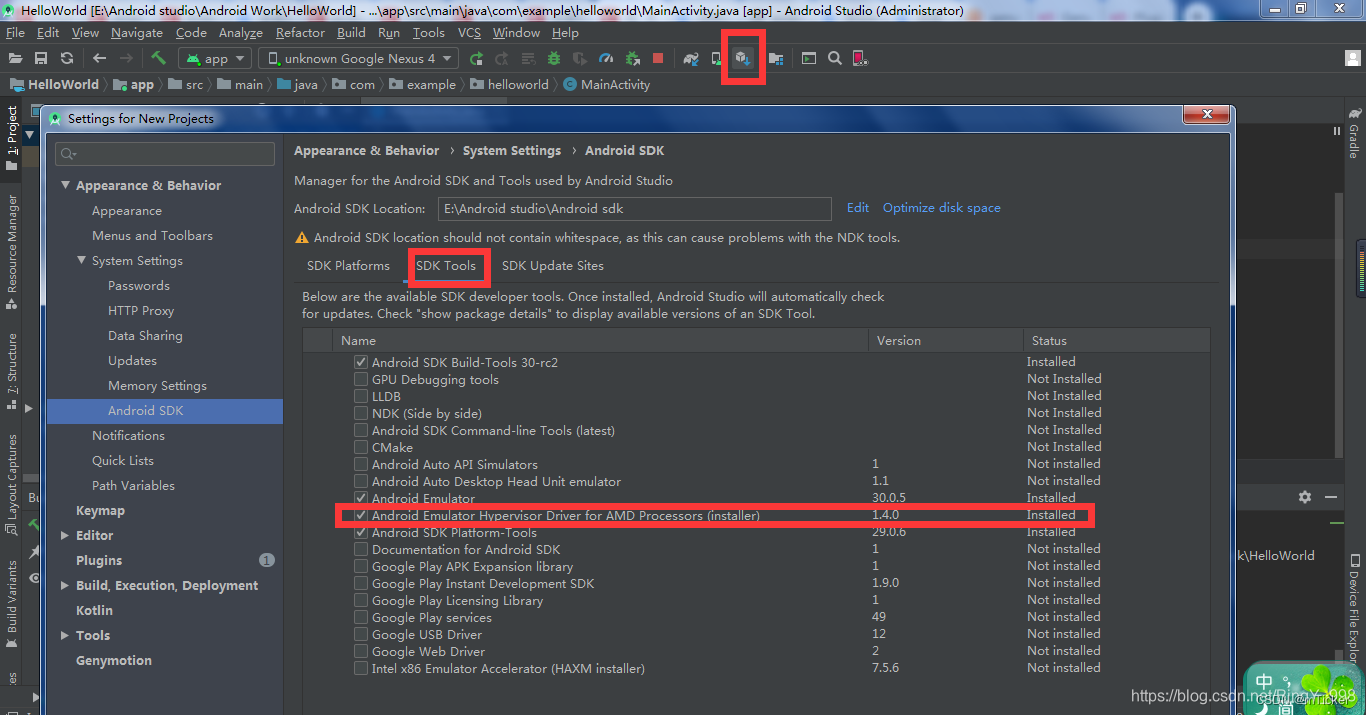This screenshot has height=715, width=1366.
Task: Click the settings search input field
Action: [x=166, y=154]
